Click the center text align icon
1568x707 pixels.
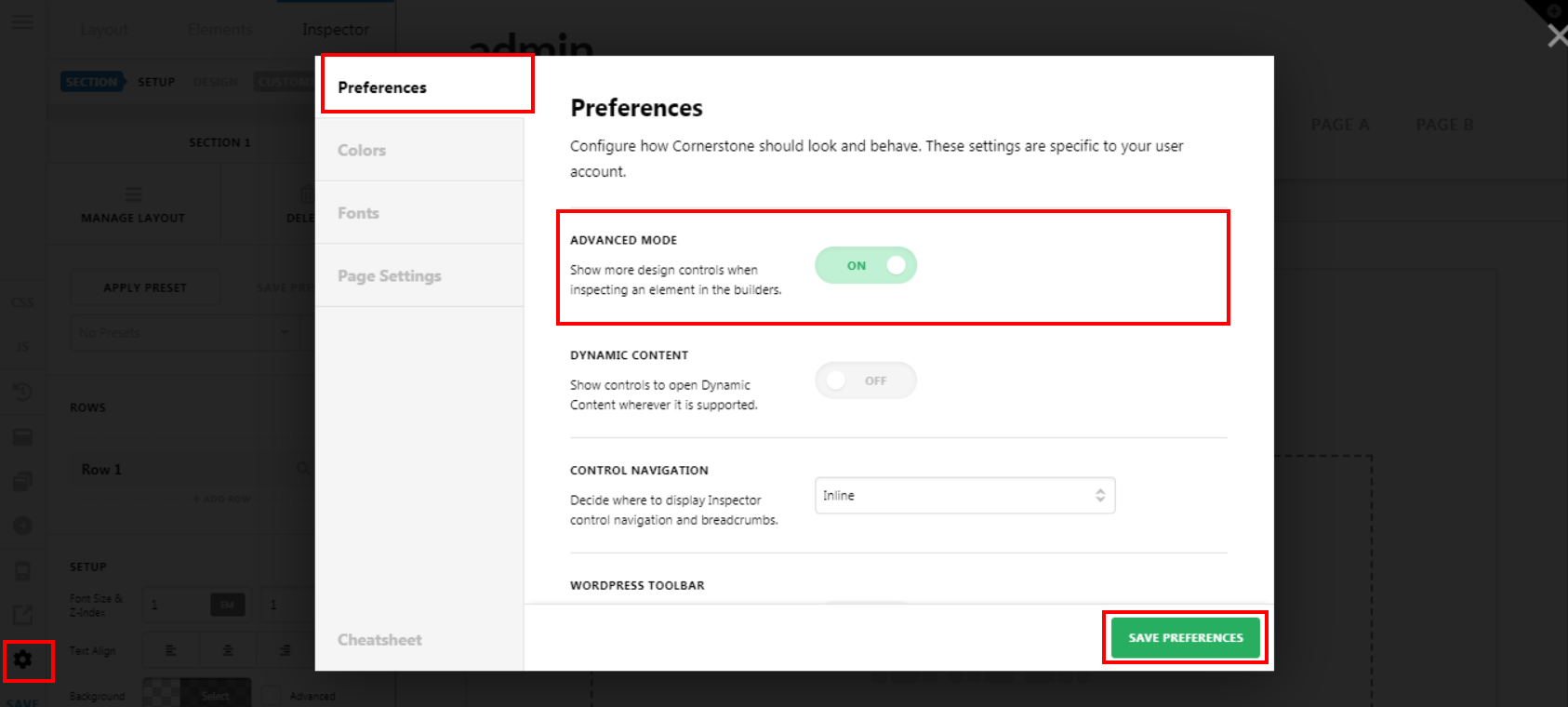[x=228, y=650]
